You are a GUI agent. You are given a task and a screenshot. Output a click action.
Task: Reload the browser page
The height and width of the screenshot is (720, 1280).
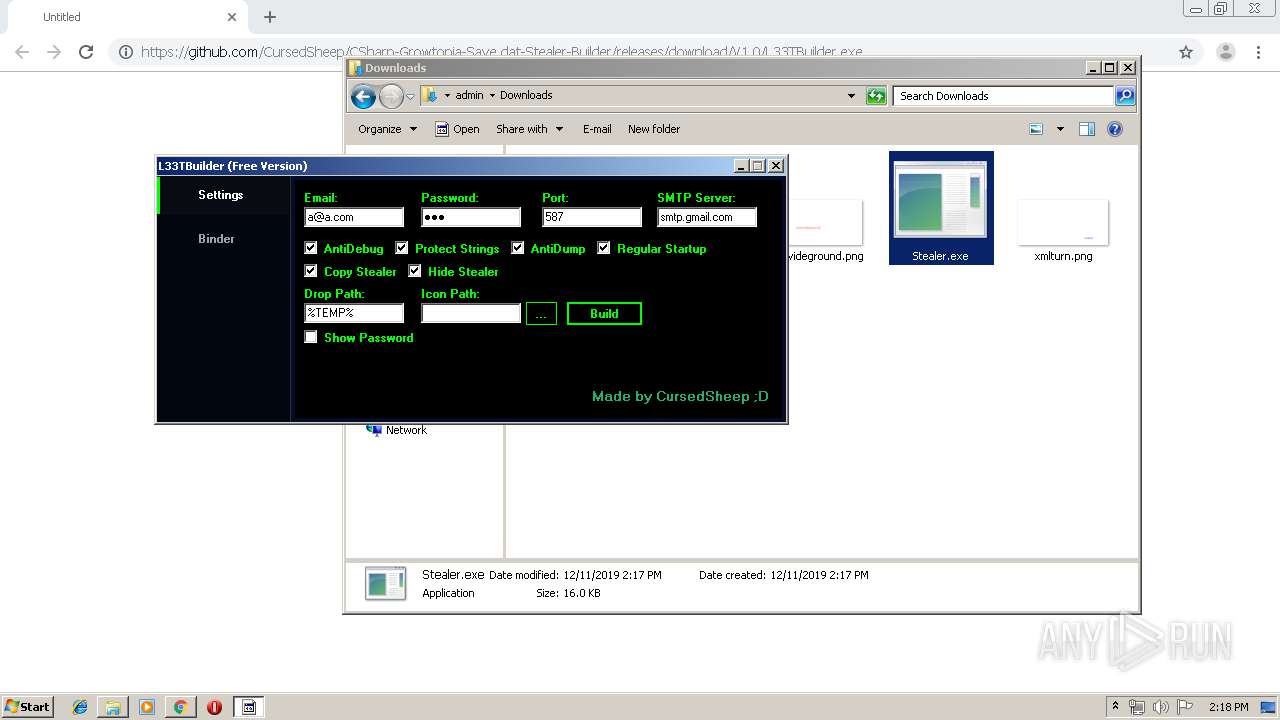click(86, 52)
